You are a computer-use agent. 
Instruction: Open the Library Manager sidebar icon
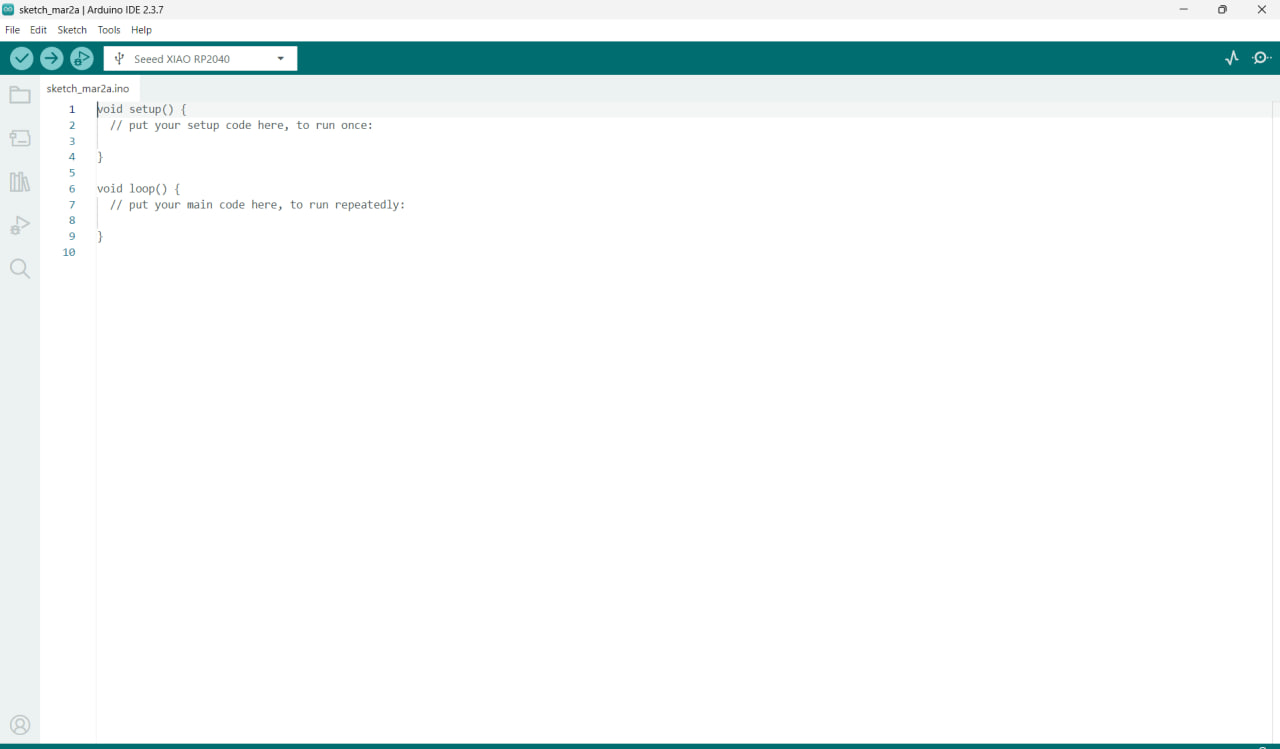tap(20, 182)
